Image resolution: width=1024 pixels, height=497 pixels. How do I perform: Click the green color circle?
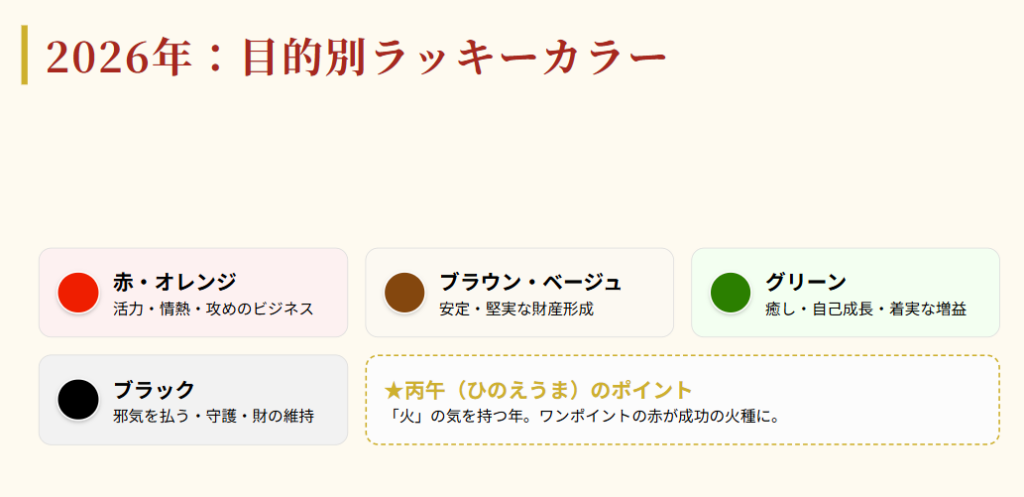pyautogui.click(x=730, y=292)
